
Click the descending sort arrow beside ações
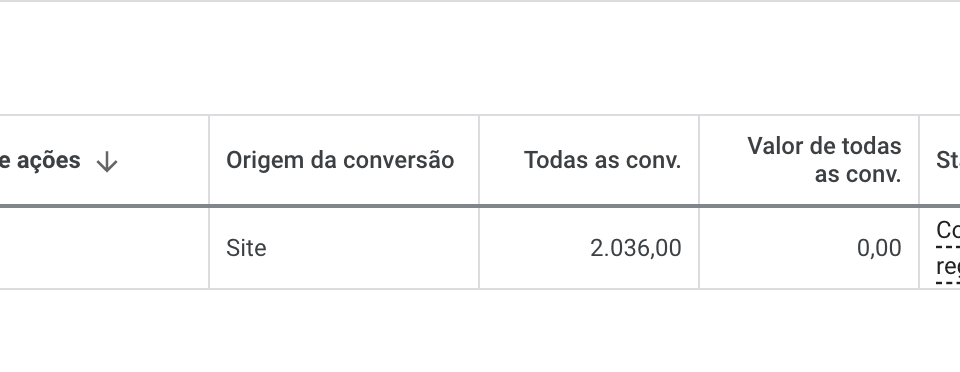point(107,162)
